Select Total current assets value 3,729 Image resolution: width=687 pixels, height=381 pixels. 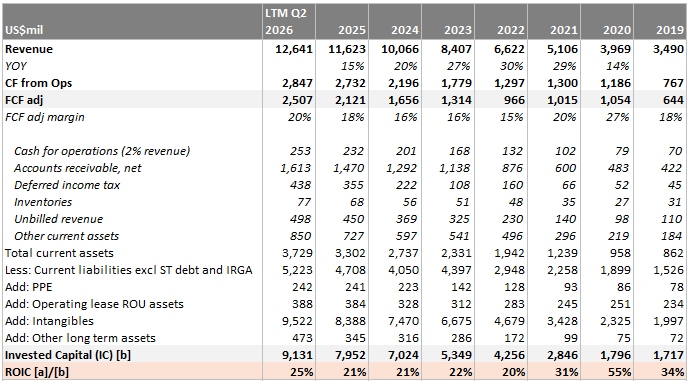(x=297, y=253)
